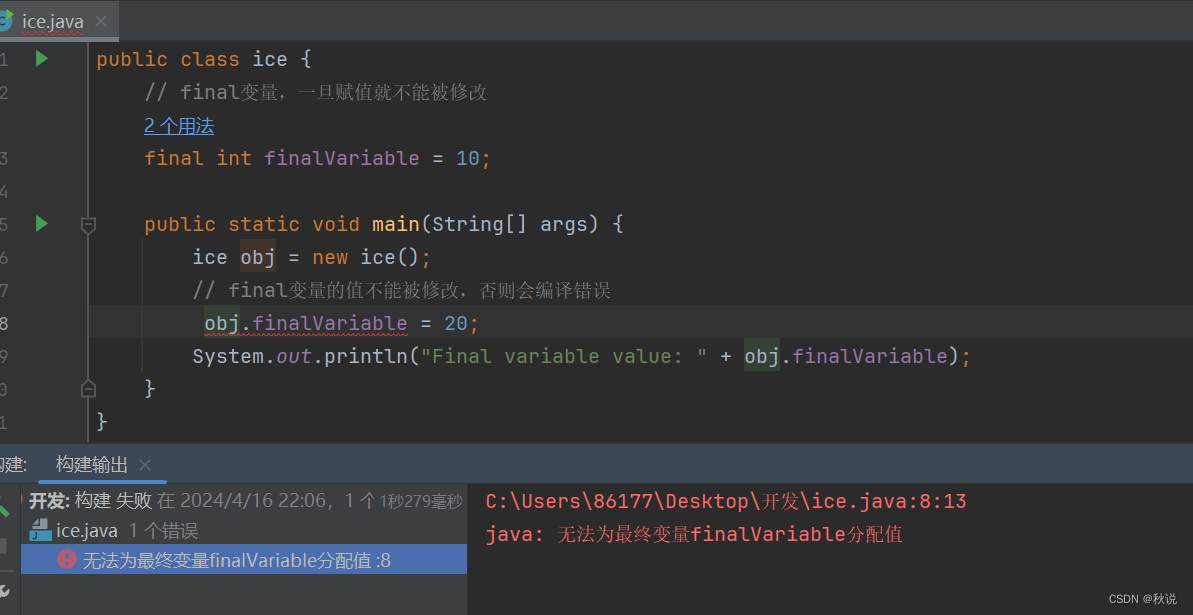This screenshot has height=615, width=1193.
Task: Open the '2 个用法' usages link
Action: [179, 126]
